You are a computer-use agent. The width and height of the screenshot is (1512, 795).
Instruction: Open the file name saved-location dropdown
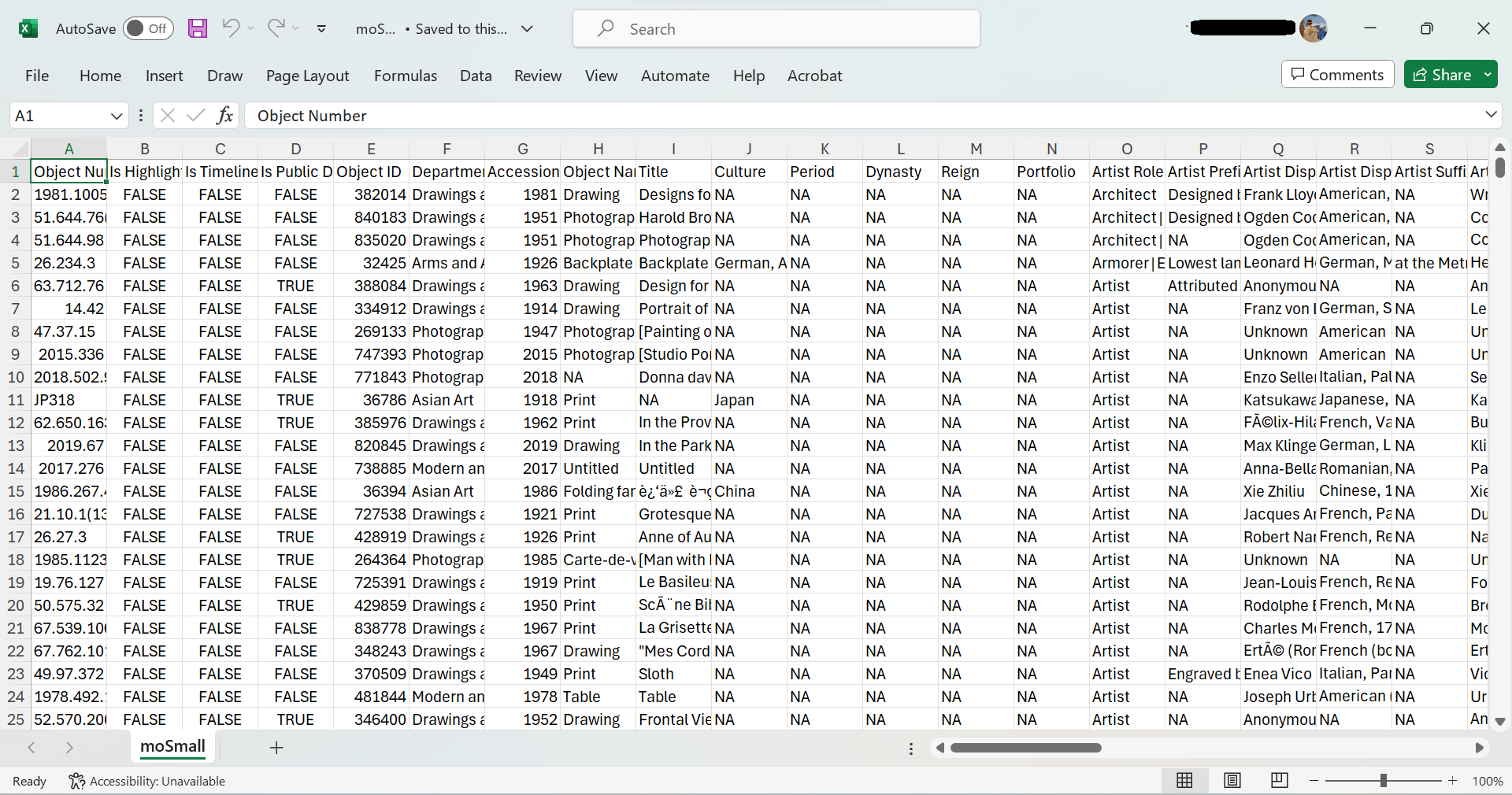528,29
